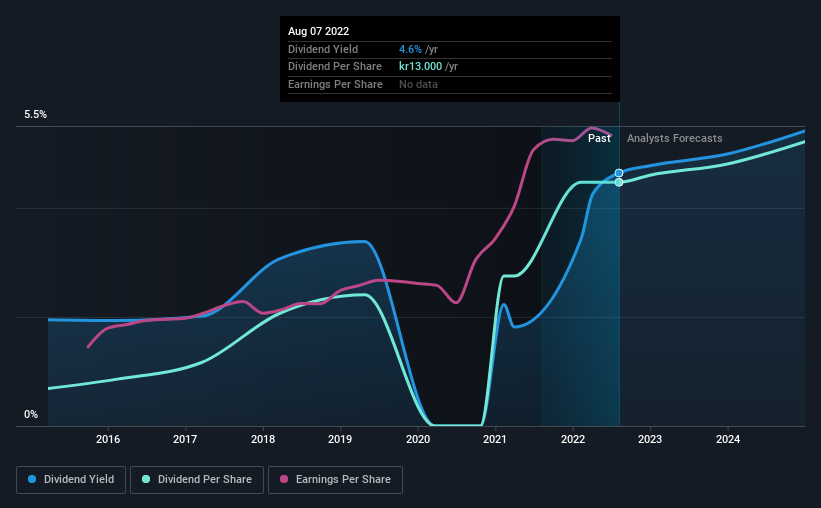Viewport: 821px width, 508px height.
Task: Click the 5.5% y-axis label
Action: click(x=35, y=114)
